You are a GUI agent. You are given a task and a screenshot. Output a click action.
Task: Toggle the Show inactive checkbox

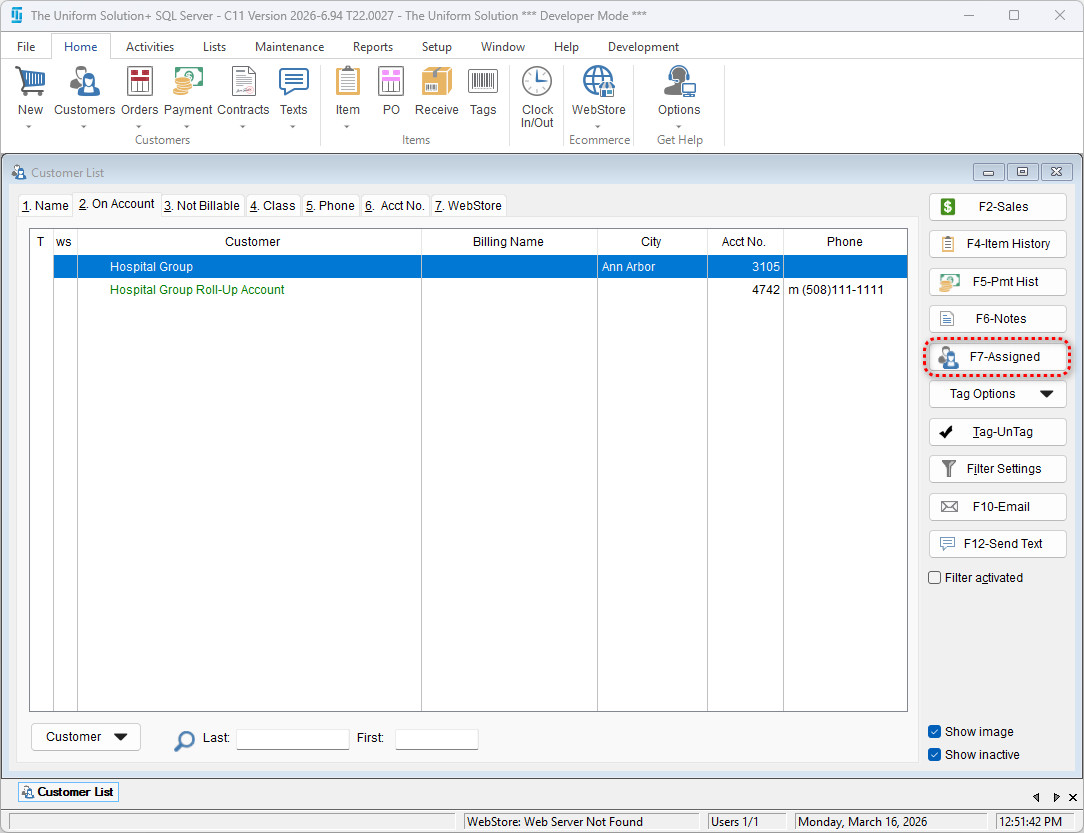(935, 755)
